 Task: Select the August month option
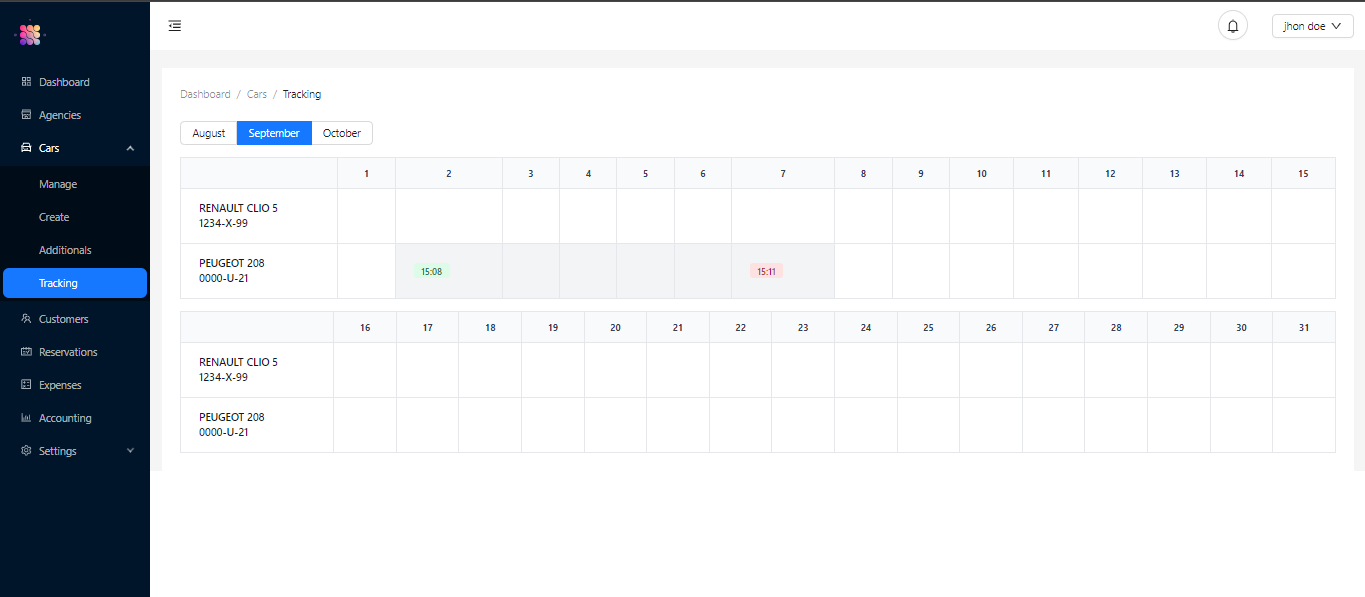pyautogui.click(x=209, y=133)
